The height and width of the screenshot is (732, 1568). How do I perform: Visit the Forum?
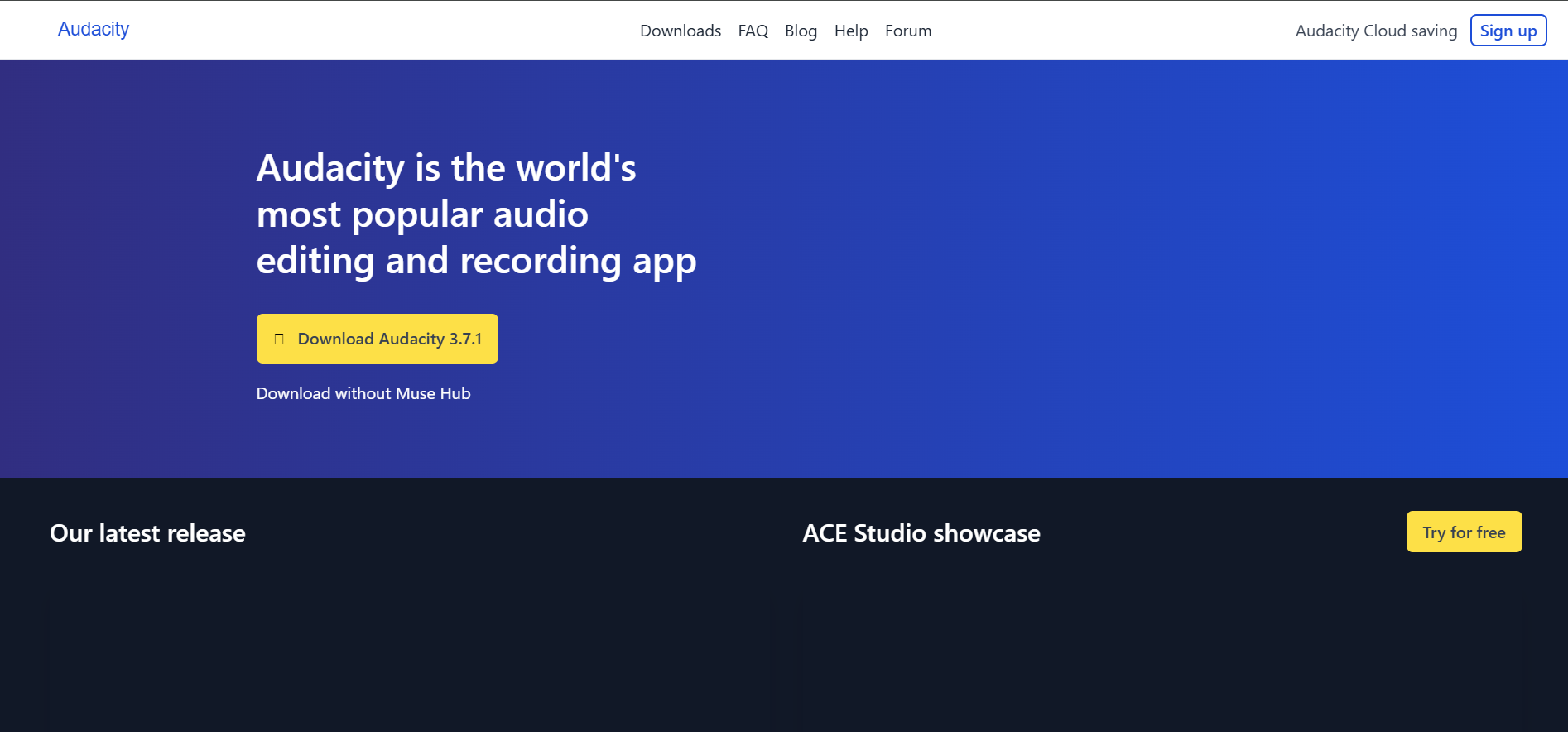(x=908, y=31)
